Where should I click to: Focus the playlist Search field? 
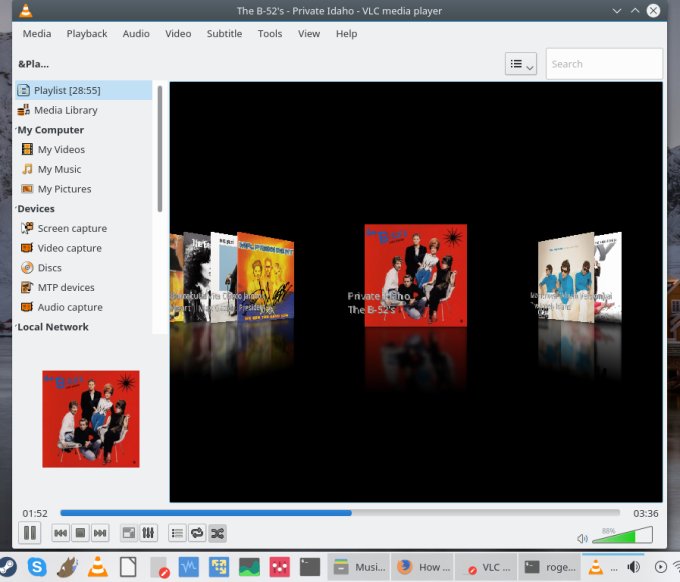point(604,64)
